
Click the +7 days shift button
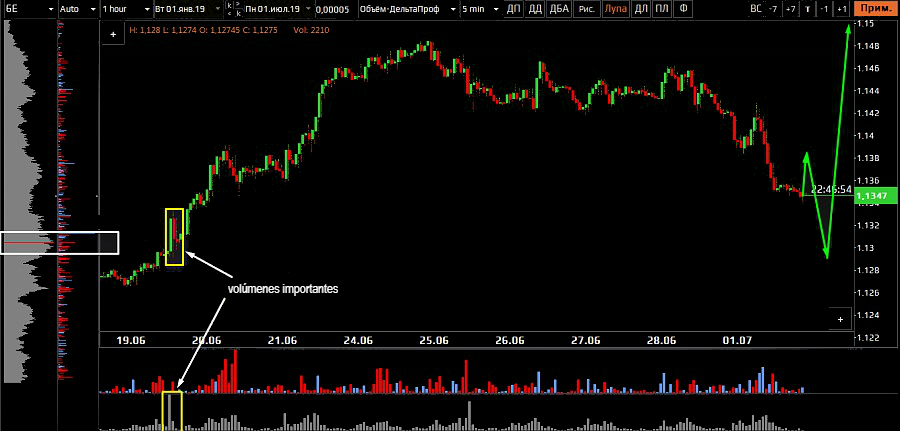(x=790, y=9)
